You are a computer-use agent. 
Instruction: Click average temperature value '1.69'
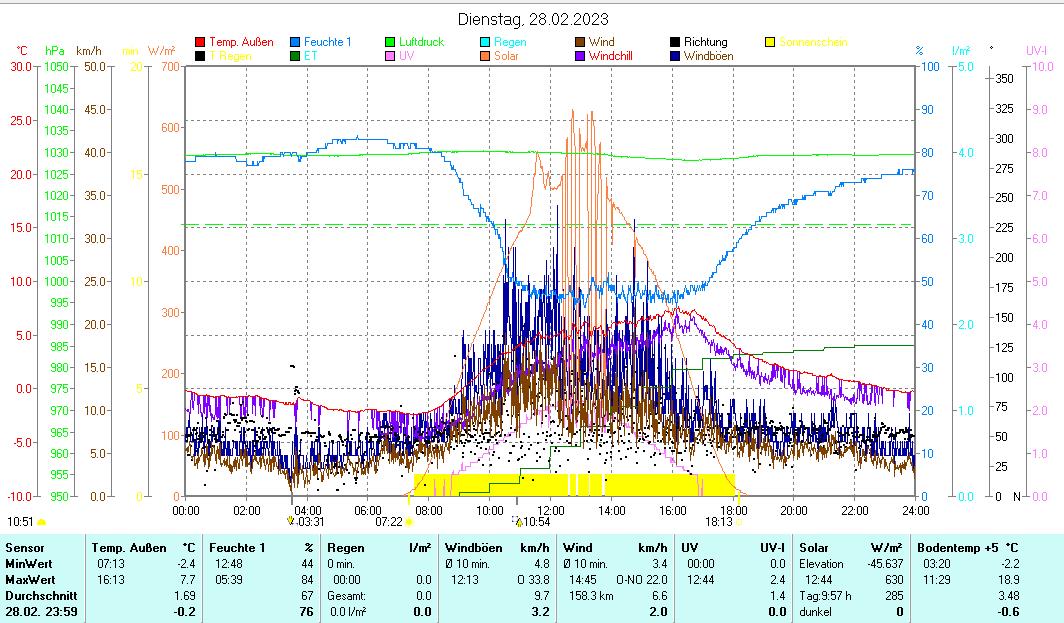tap(185, 596)
